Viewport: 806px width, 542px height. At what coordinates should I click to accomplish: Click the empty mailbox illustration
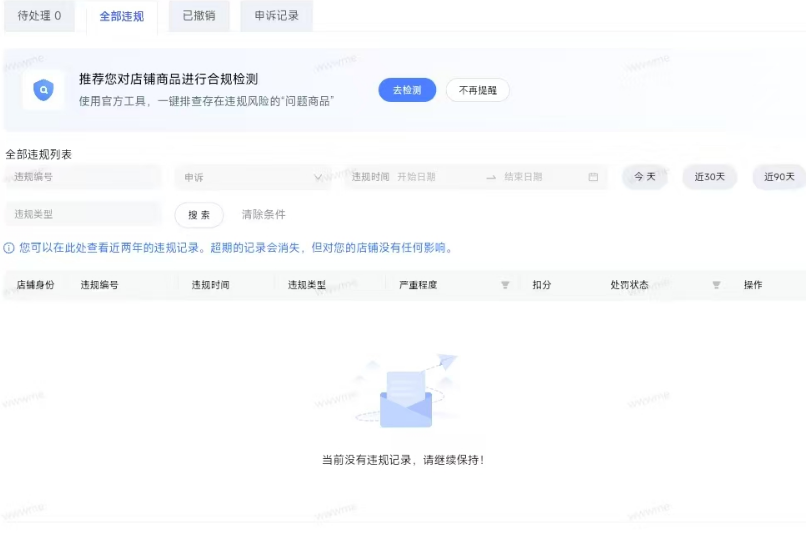406,397
